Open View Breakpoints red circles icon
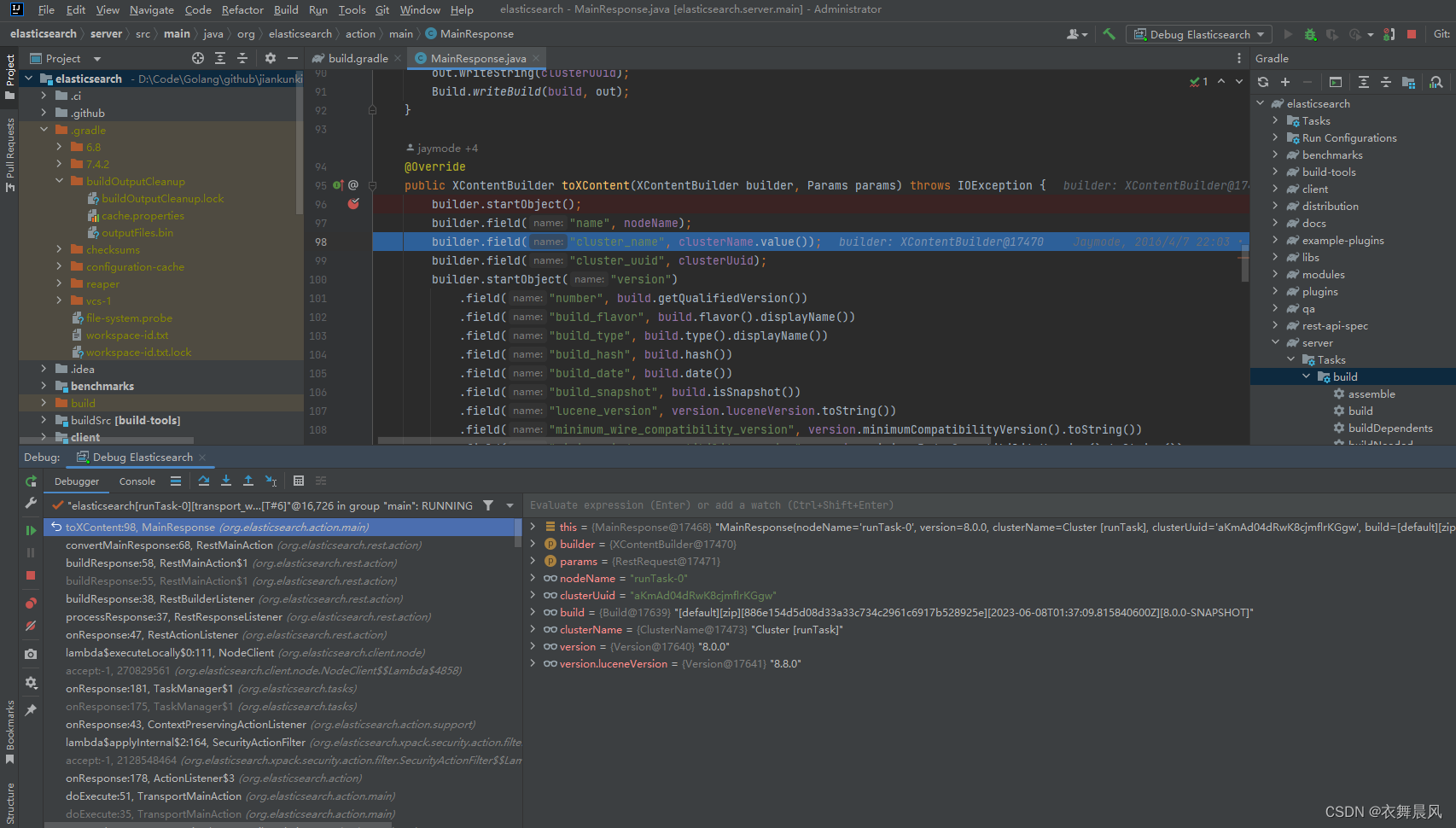This screenshot has width=1456, height=828. 31,604
